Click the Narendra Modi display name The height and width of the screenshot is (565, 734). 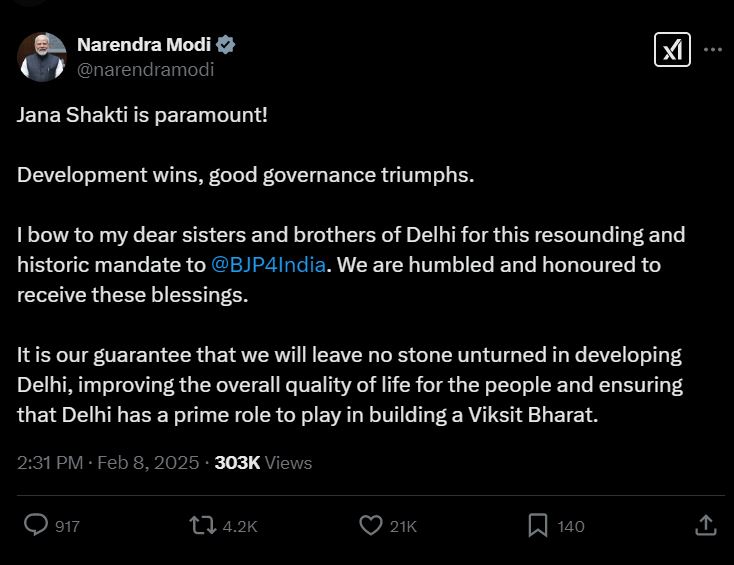click(x=144, y=45)
